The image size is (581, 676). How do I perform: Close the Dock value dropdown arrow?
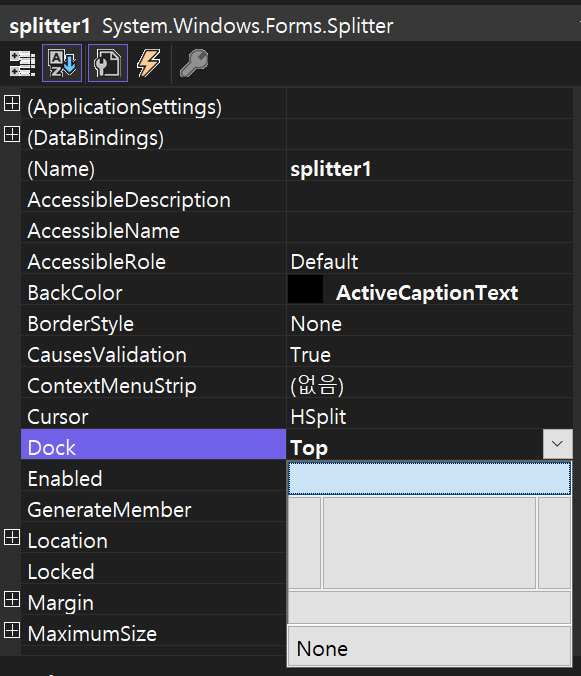point(557,444)
